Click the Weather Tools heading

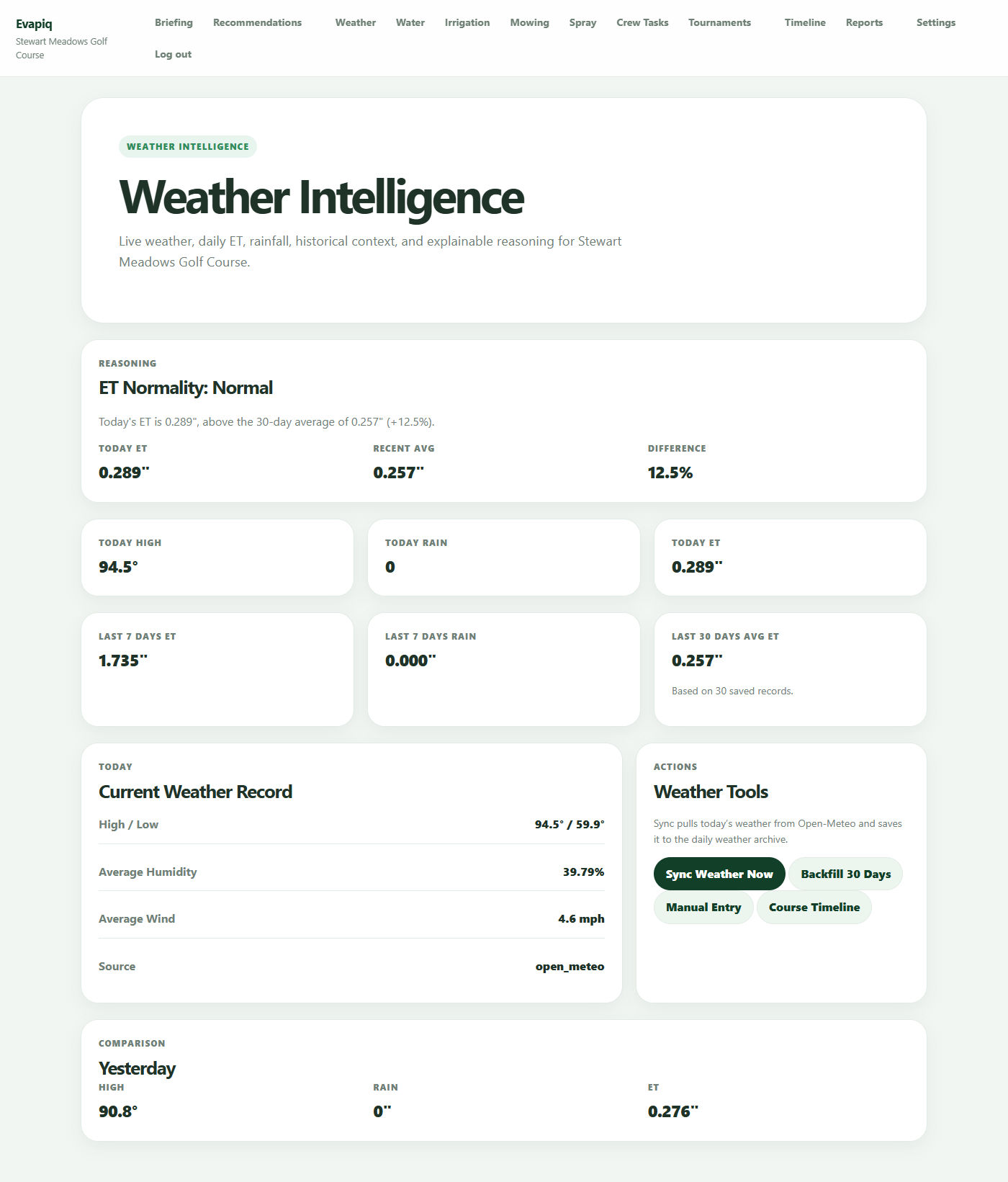(x=711, y=792)
